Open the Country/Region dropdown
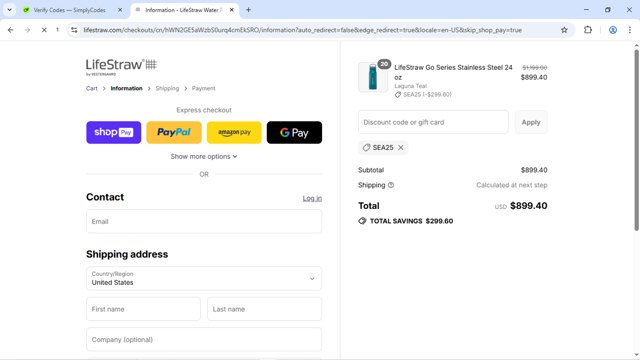 pos(204,278)
